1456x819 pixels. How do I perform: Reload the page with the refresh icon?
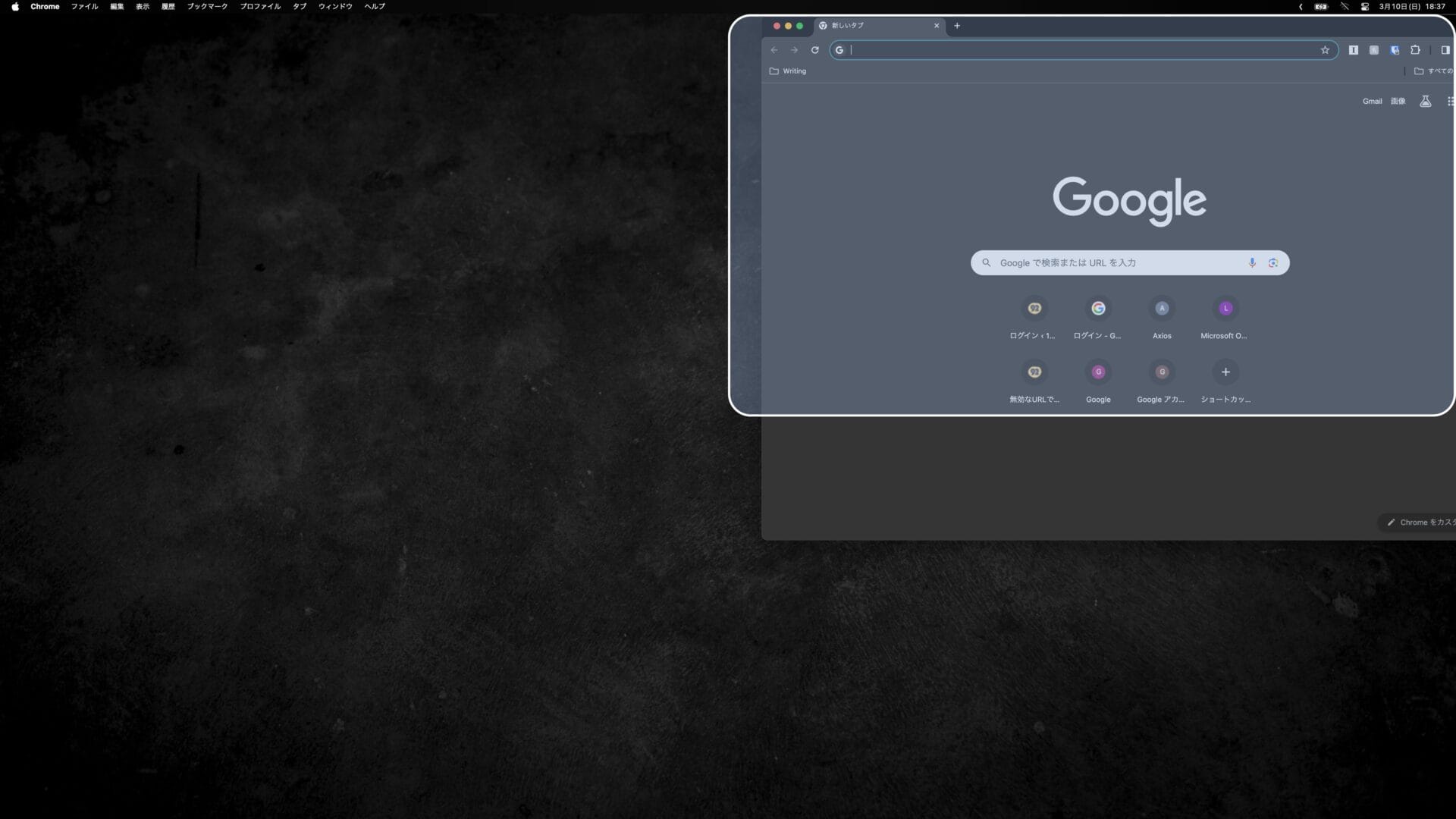[814, 50]
